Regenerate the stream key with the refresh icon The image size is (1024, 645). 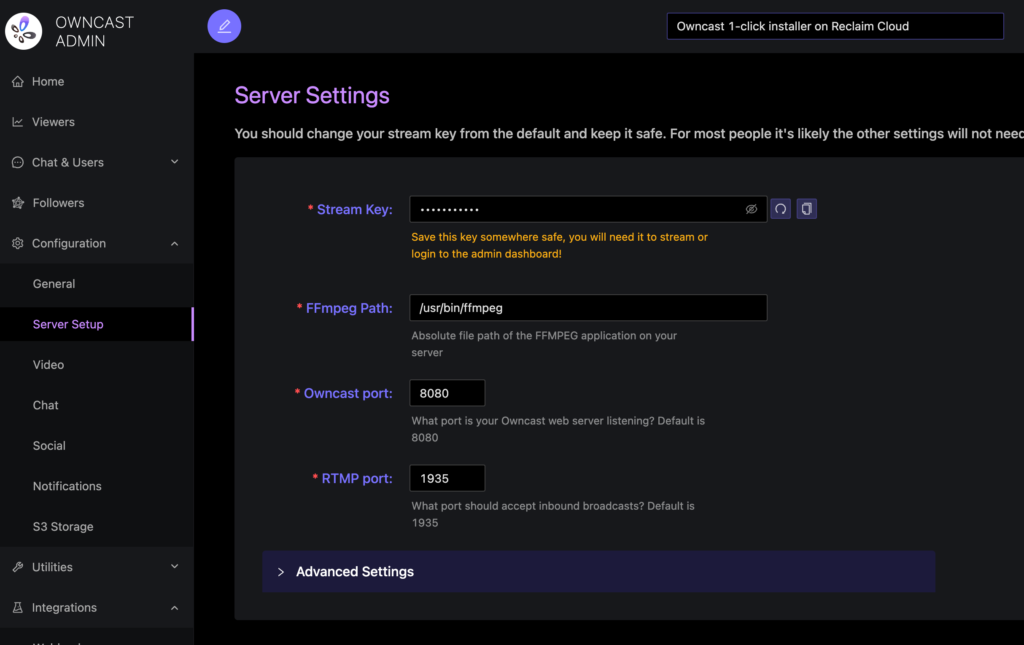tap(780, 209)
